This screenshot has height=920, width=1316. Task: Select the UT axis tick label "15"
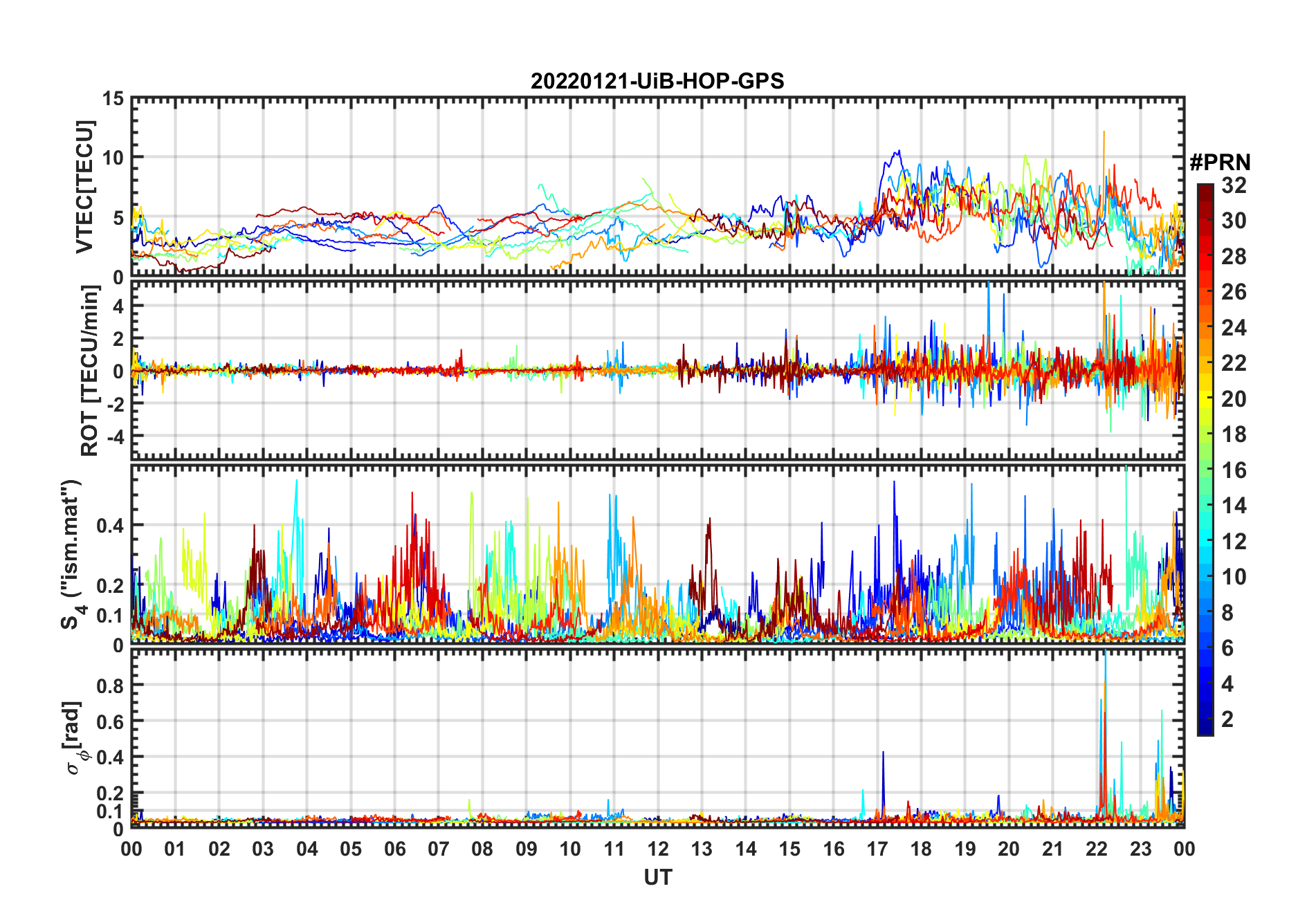tap(789, 849)
